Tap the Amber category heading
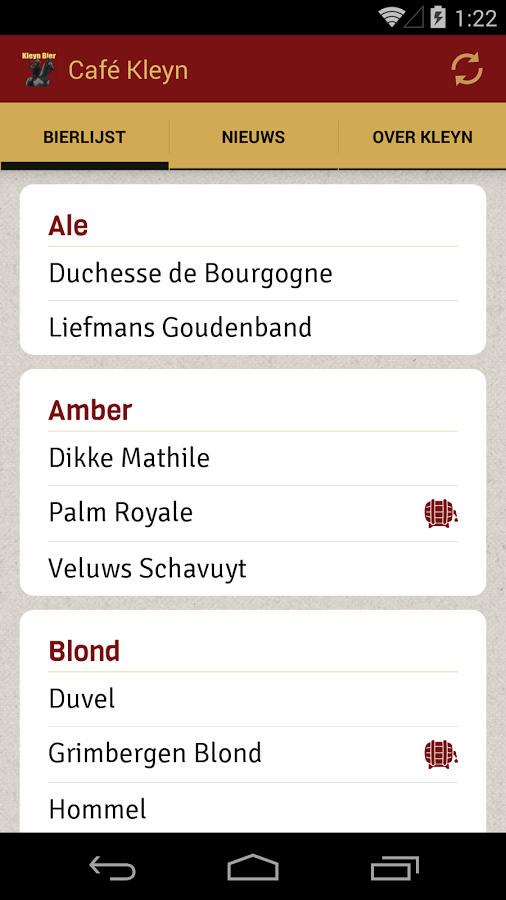 click(x=91, y=410)
